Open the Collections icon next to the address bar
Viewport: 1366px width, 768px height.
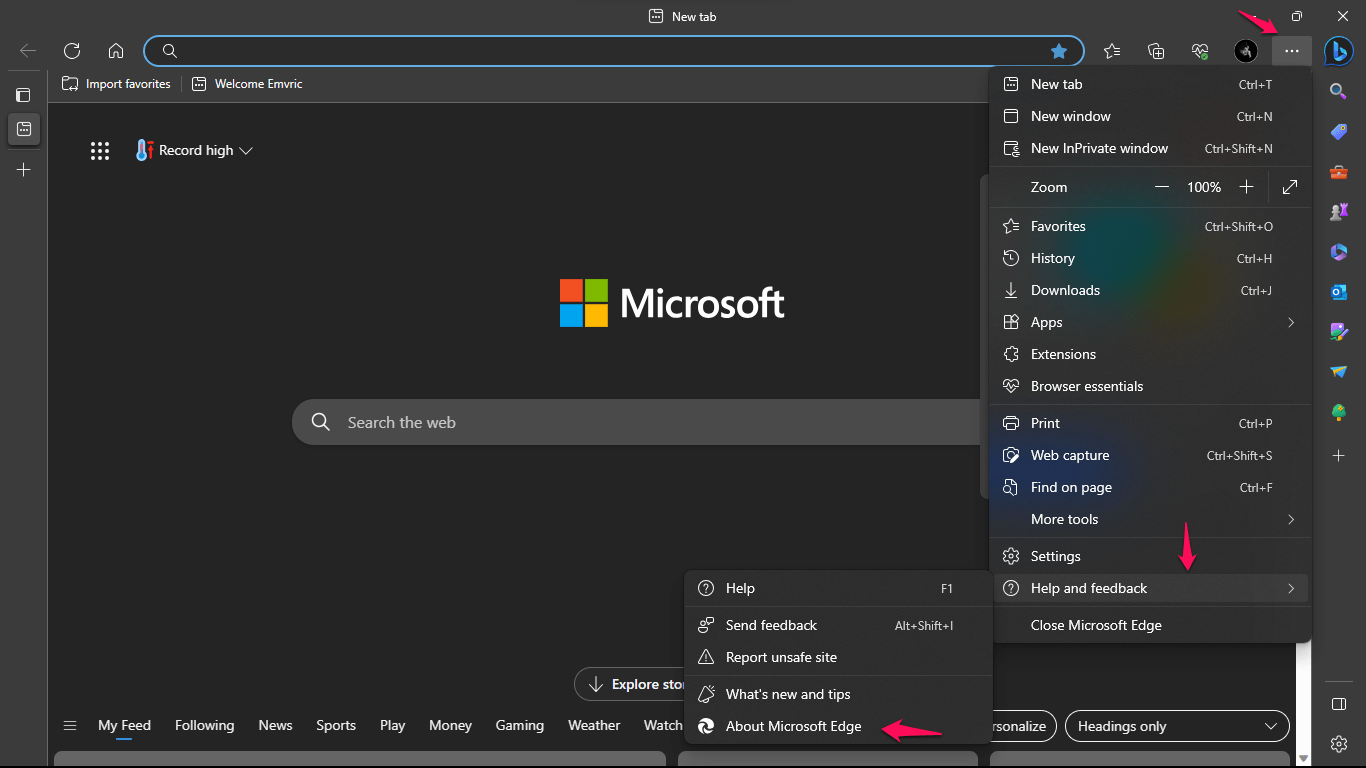[x=1156, y=50]
